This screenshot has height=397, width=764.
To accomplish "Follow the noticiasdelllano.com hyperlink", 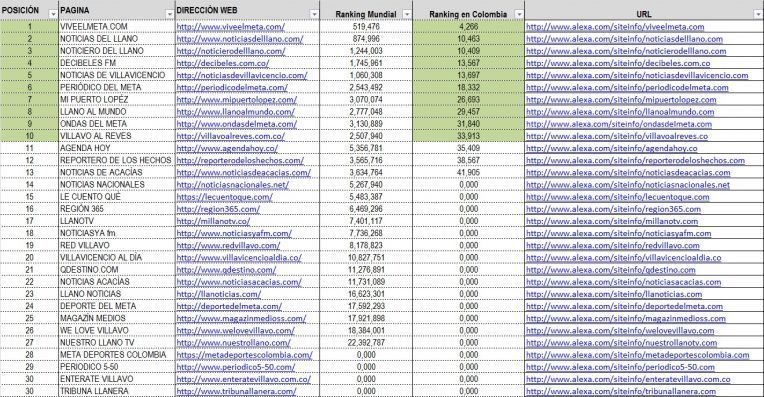I will [240, 39].
